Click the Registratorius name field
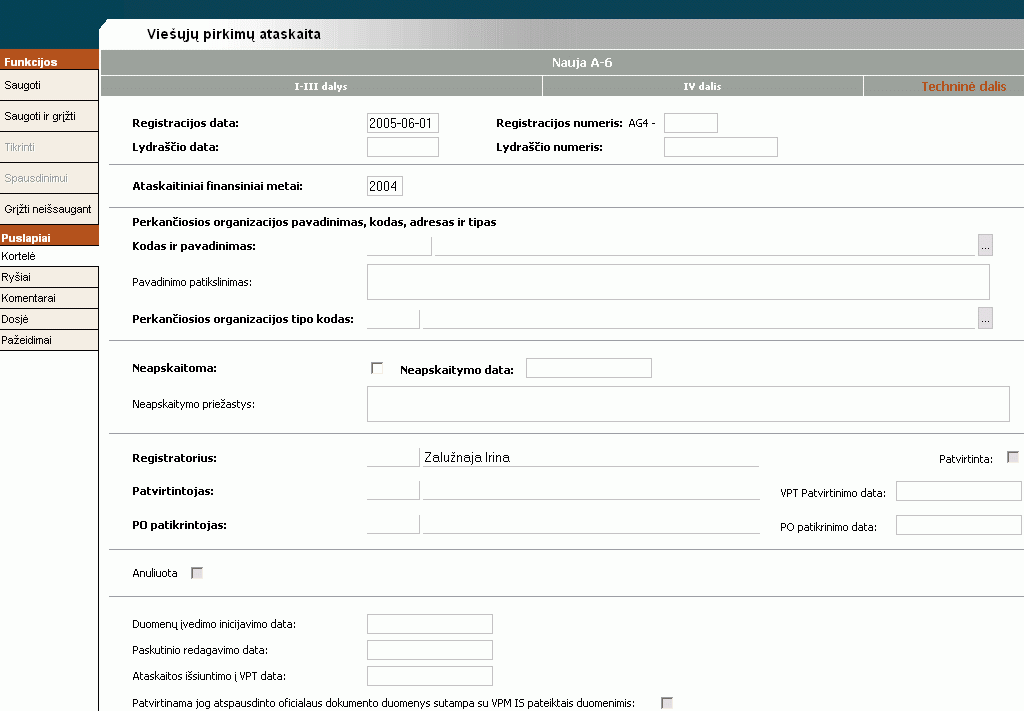1024x711 pixels. pyautogui.click(x=591, y=457)
